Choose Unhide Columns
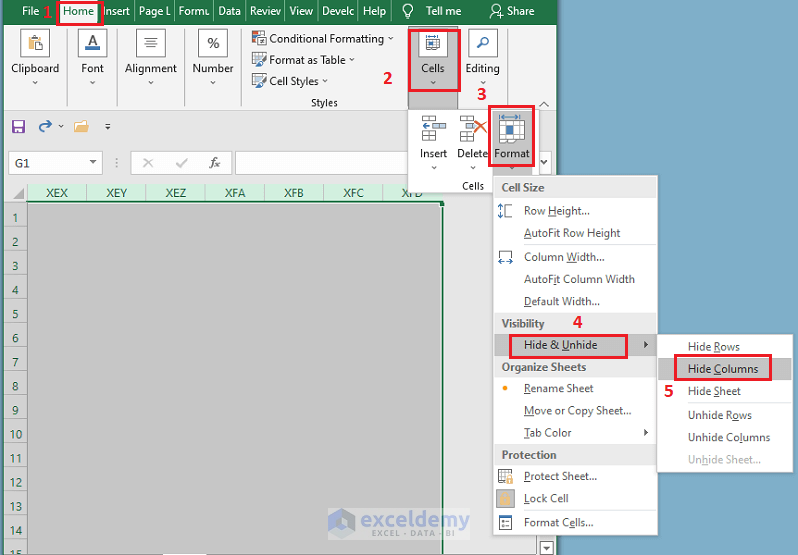 click(x=725, y=437)
